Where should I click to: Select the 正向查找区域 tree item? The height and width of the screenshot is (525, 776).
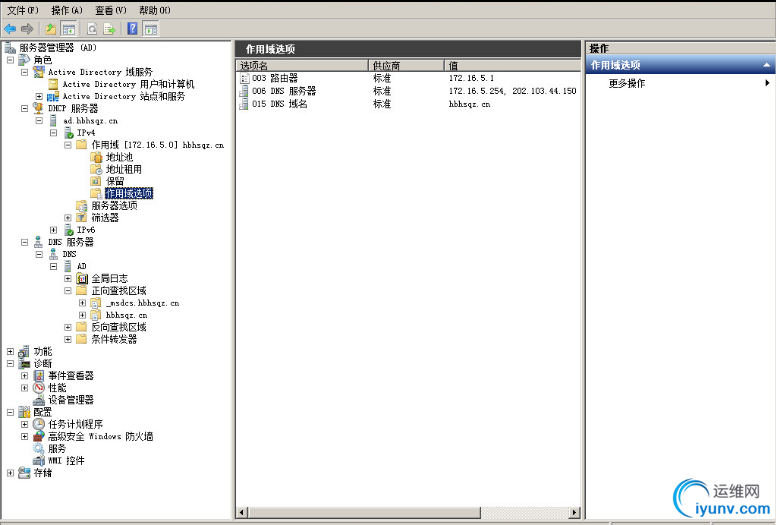[x=119, y=290]
